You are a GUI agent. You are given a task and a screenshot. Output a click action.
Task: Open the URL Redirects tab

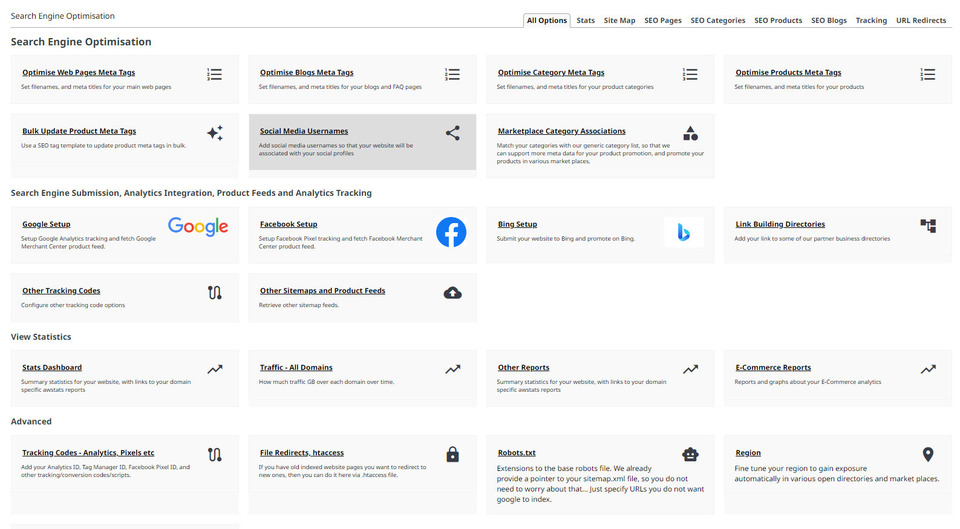920,20
